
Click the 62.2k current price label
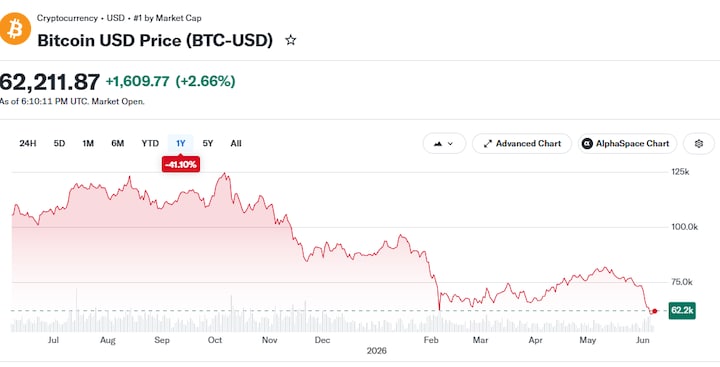(x=682, y=311)
